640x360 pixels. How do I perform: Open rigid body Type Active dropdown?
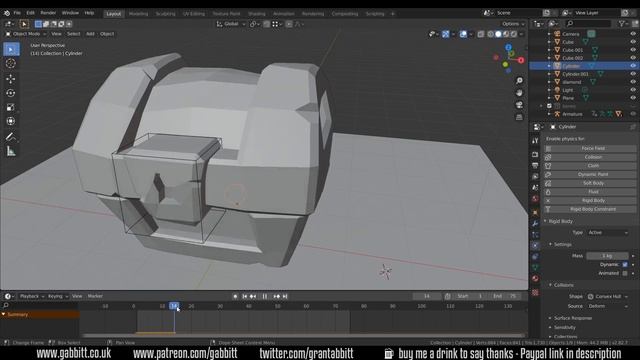click(607, 233)
